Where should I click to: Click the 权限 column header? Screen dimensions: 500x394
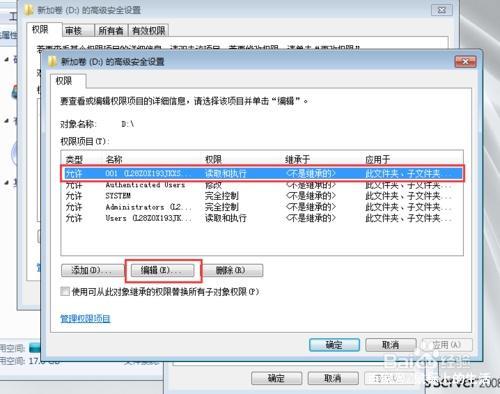[x=213, y=160]
